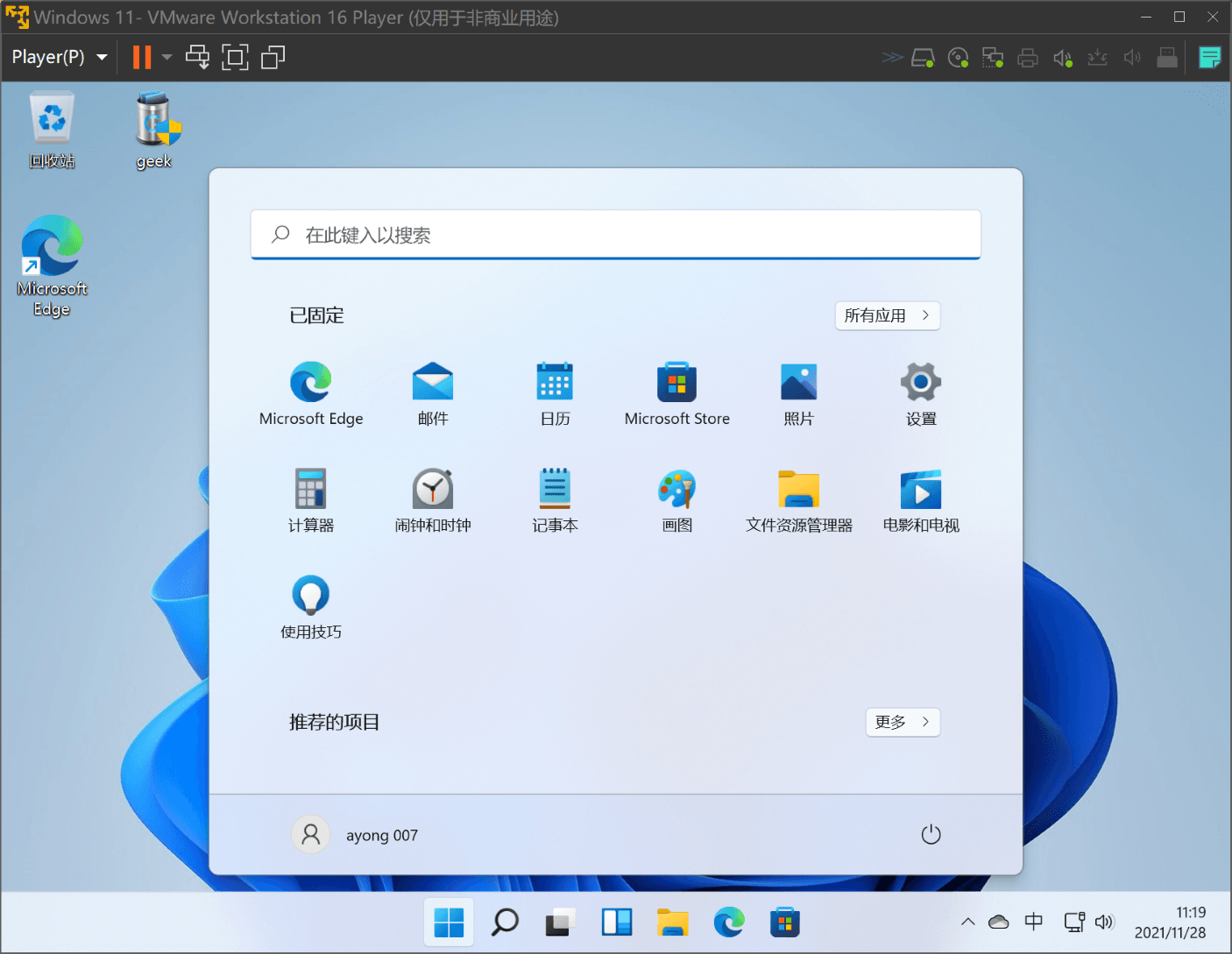Switch VMware to Unity mode
This screenshot has width=1232, height=954.
273,57
